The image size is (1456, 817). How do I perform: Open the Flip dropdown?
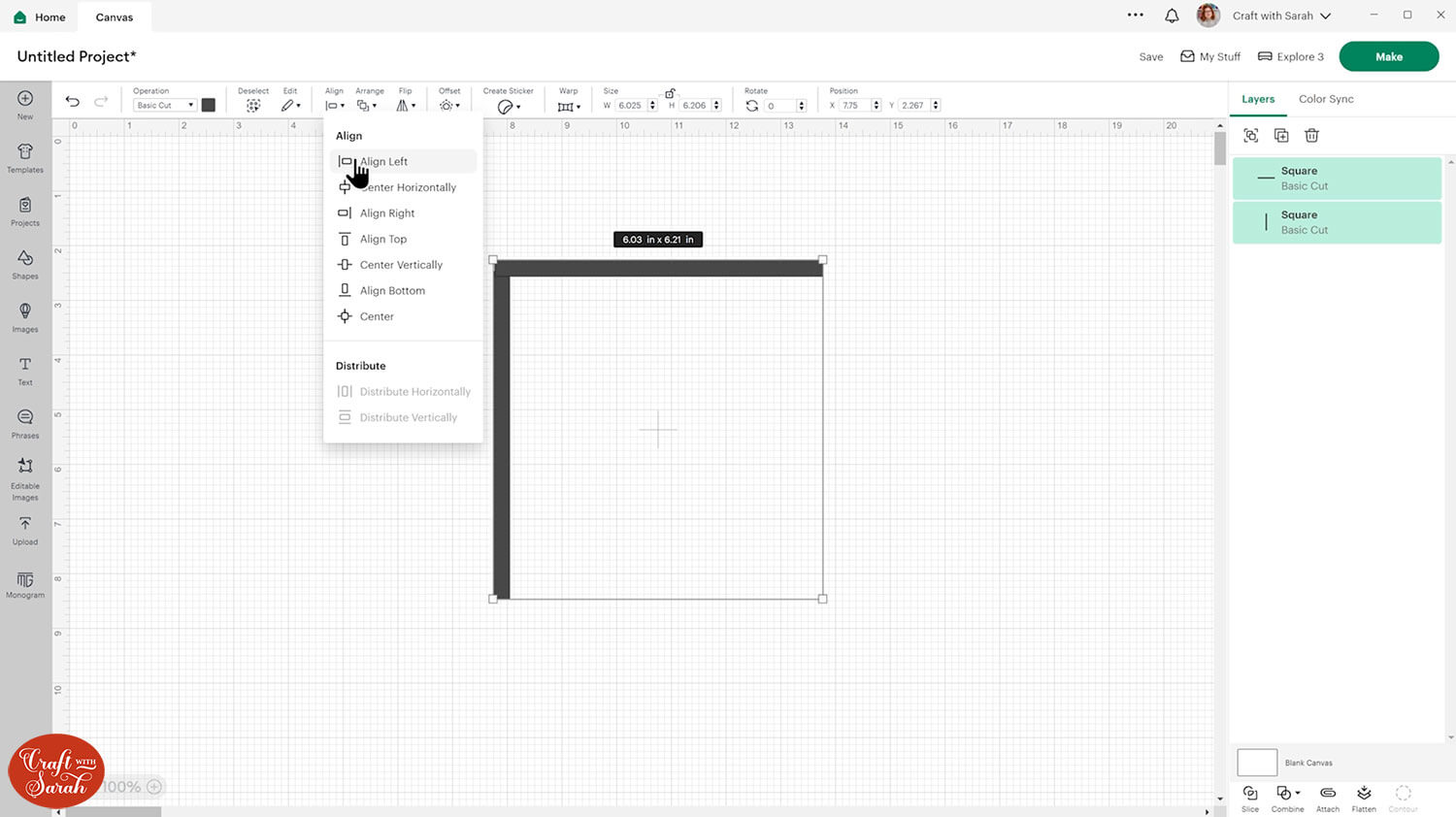(406, 105)
